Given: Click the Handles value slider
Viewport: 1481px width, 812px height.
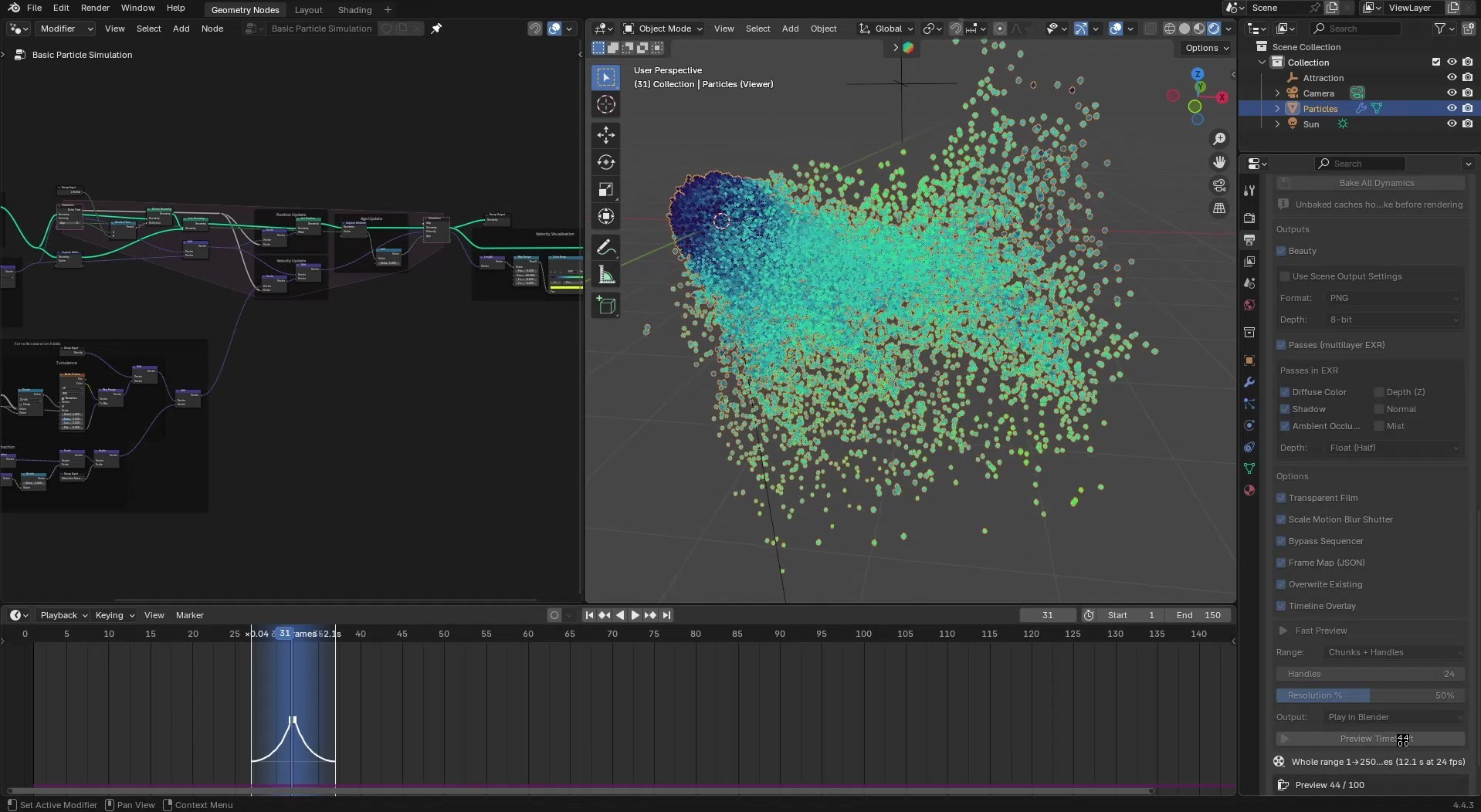Looking at the screenshot, I should pos(1371,674).
